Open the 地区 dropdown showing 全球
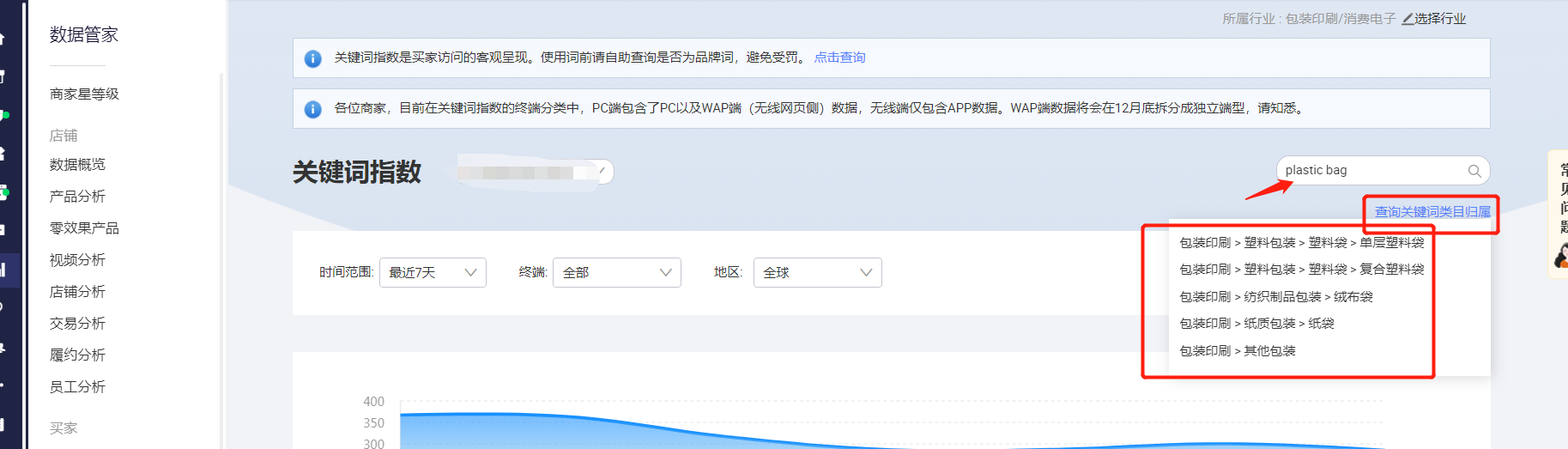 point(817,273)
